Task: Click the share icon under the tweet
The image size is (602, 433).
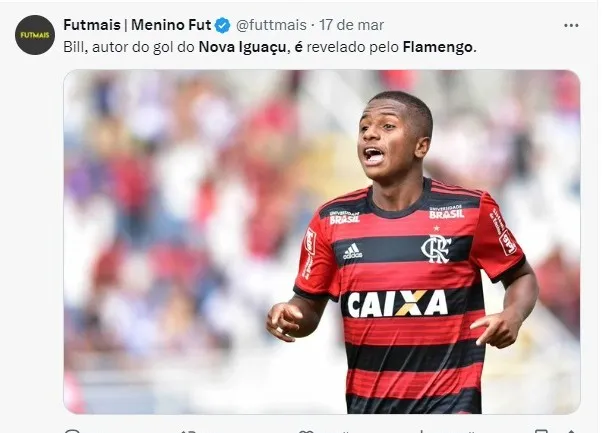Action: (x=571, y=431)
